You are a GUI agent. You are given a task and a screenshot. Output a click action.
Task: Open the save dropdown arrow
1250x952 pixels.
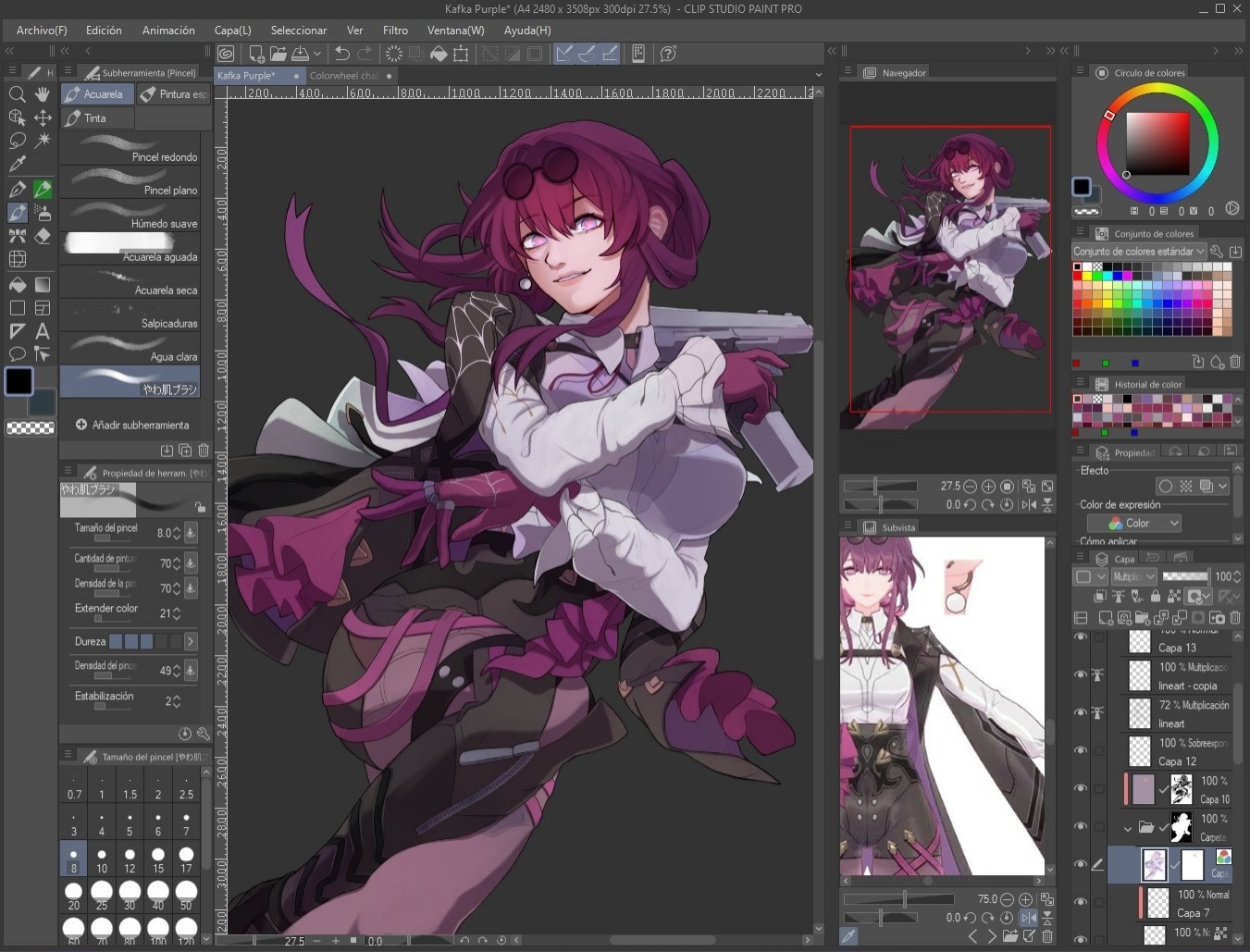(x=317, y=54)
